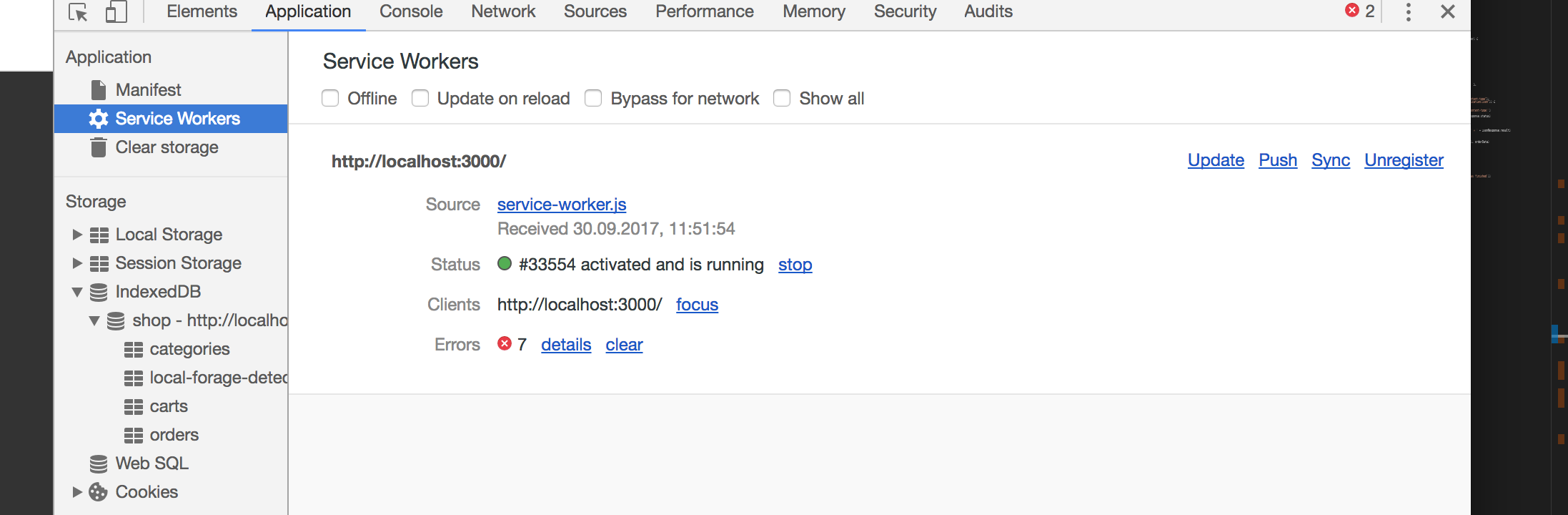Expand the Local Storage tree
The image size is (1568, 515).
pos(77,235)
